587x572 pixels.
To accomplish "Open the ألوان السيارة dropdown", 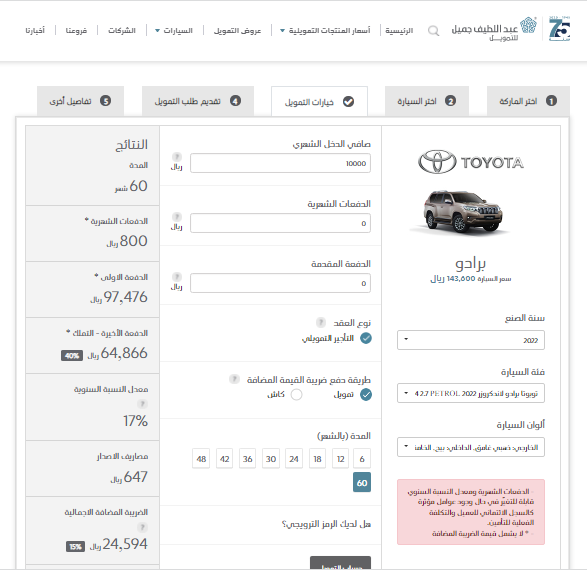I will coord(471,447).
